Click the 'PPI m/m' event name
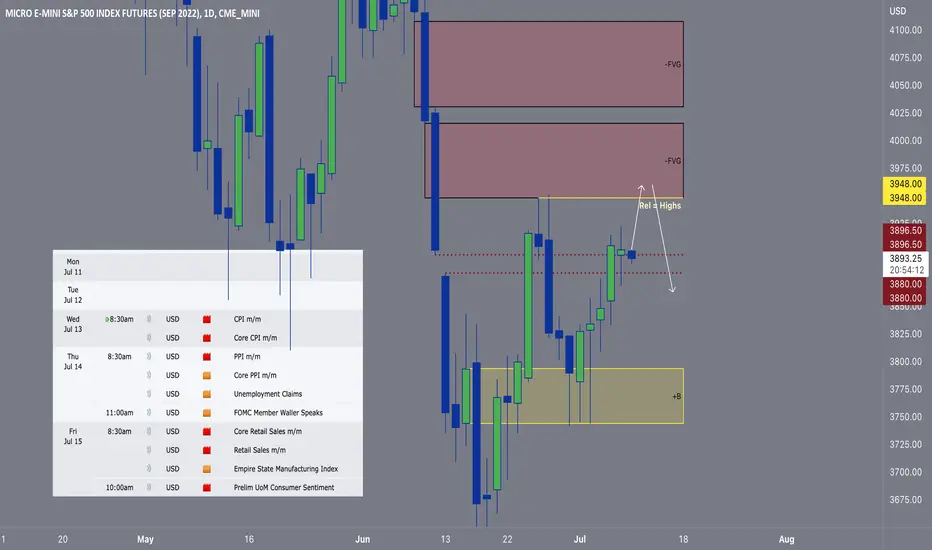932x550 pixels. coord(247,357)
